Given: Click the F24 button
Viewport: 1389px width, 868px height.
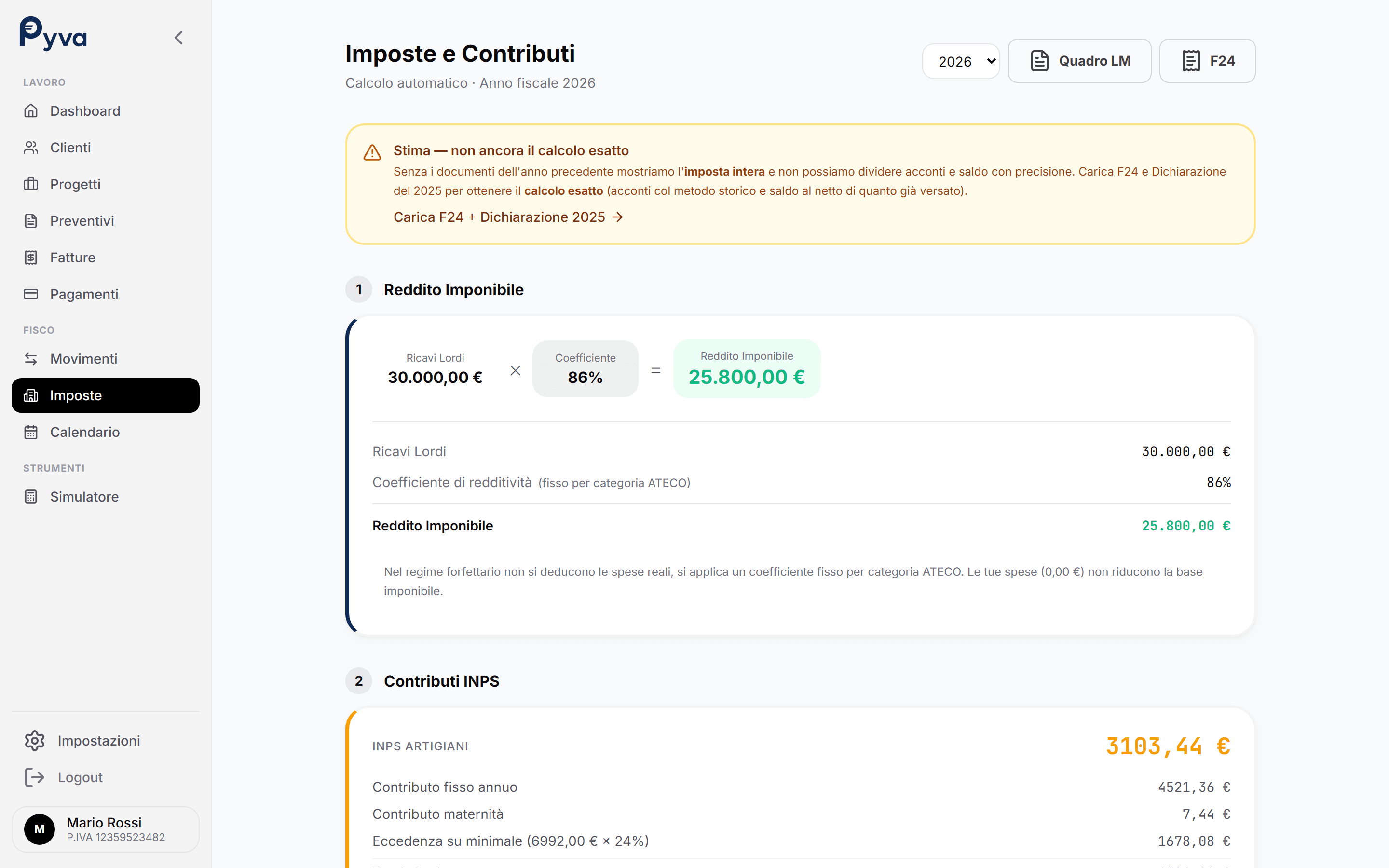Looking at the screenshot, I should click(x=1207, y=61).
